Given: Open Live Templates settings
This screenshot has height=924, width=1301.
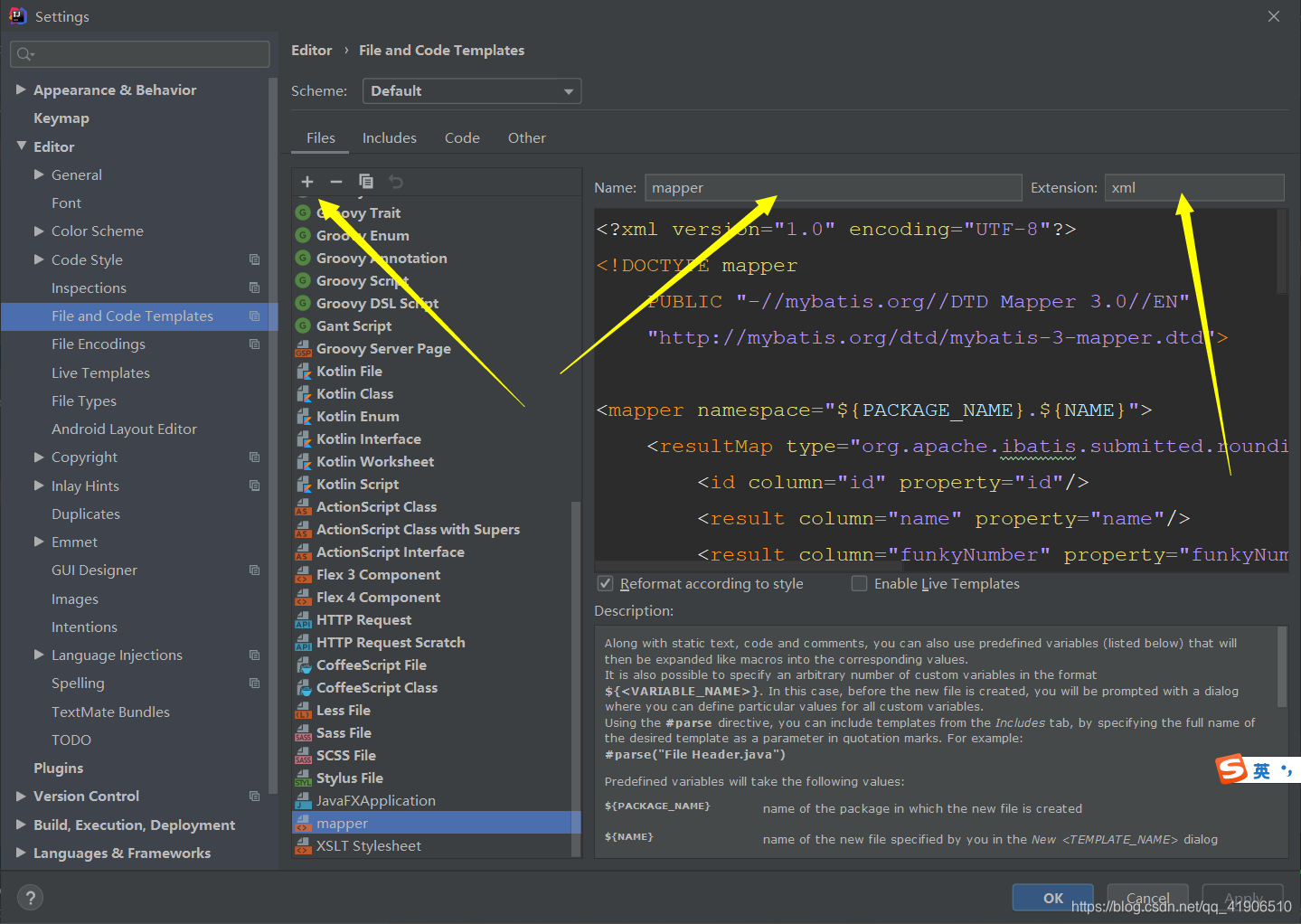Looking at the screenshot, I should [100, 372].
